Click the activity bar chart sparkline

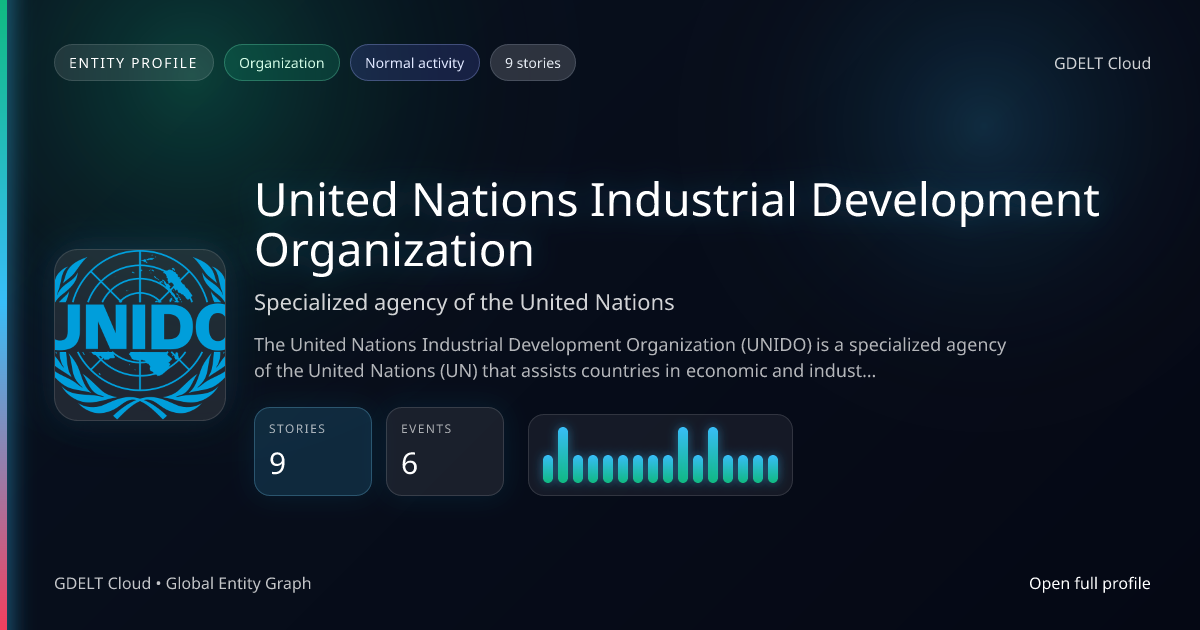[x=660, y=455]
